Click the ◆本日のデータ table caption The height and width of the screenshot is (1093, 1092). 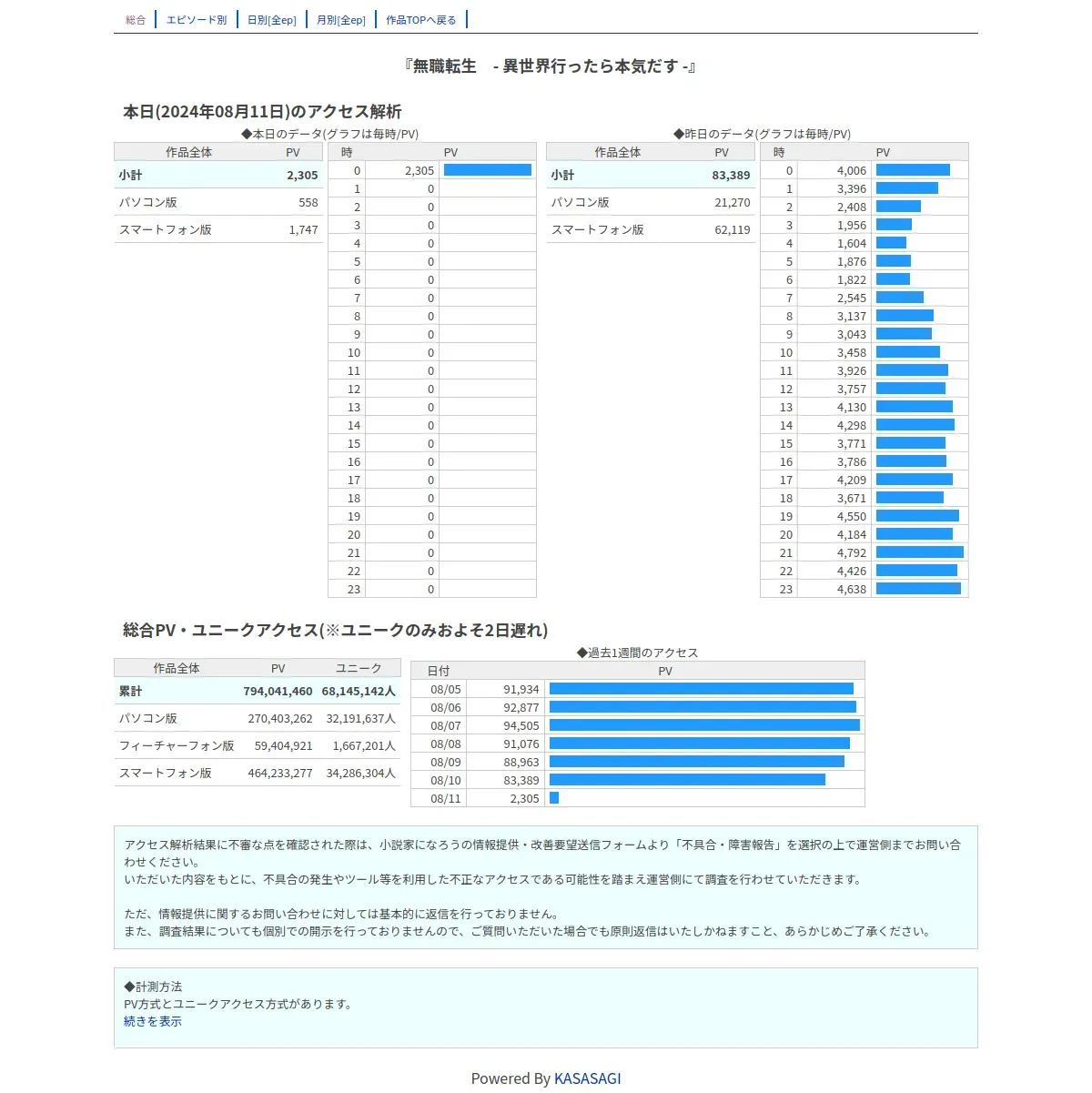tap(329, 134)
